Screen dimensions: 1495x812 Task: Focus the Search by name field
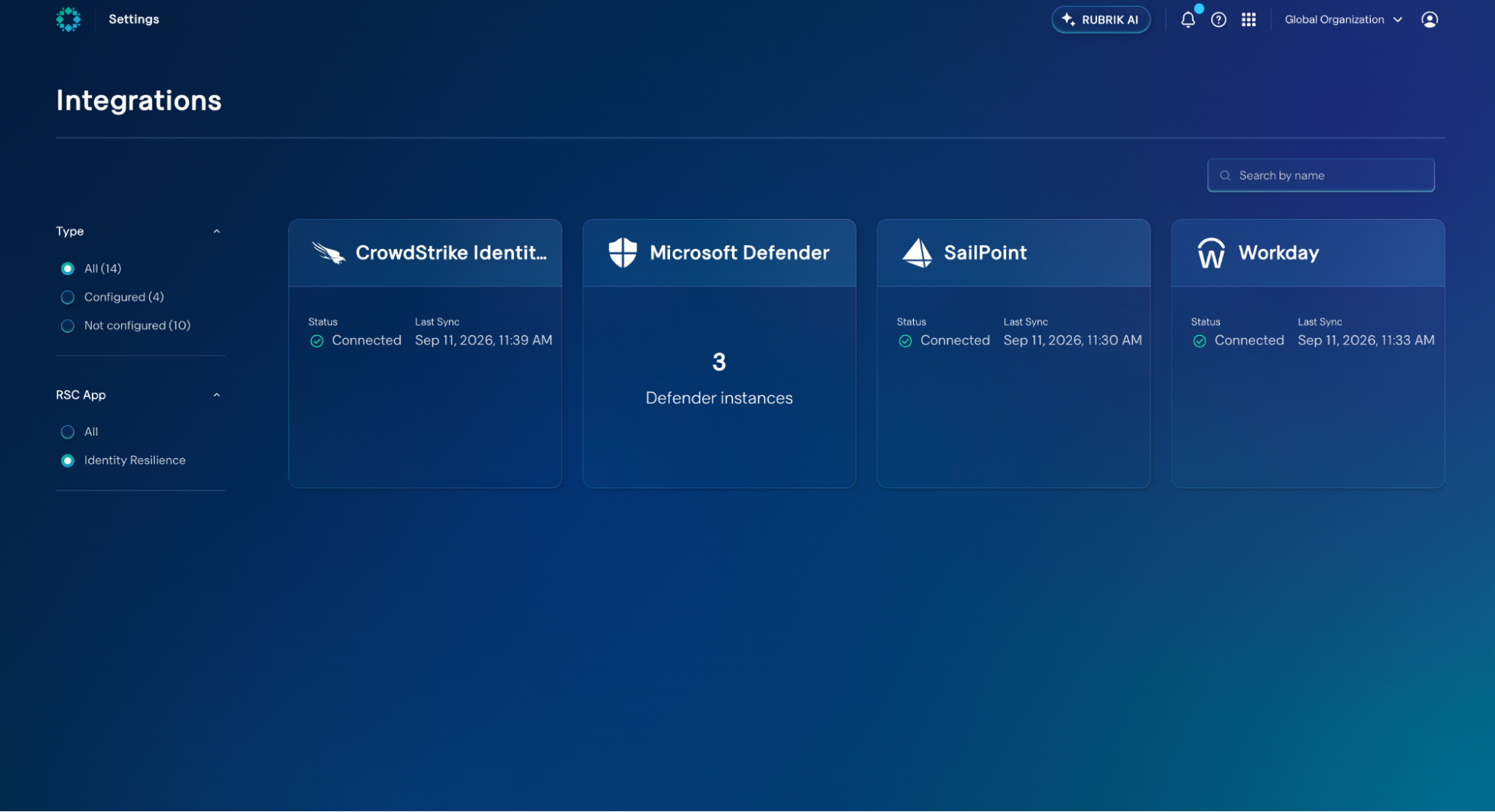[x=1321, y=175]
